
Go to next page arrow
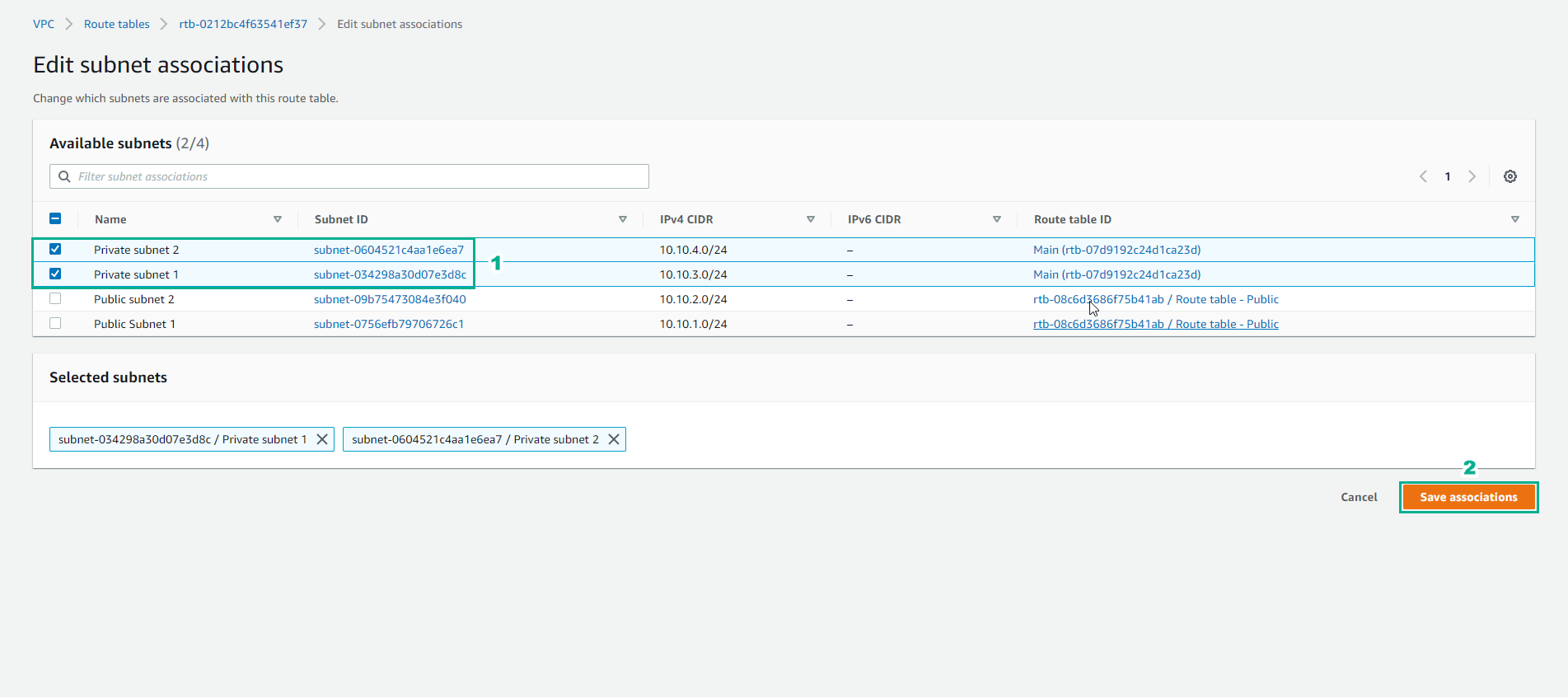(x=1472, y=176)
